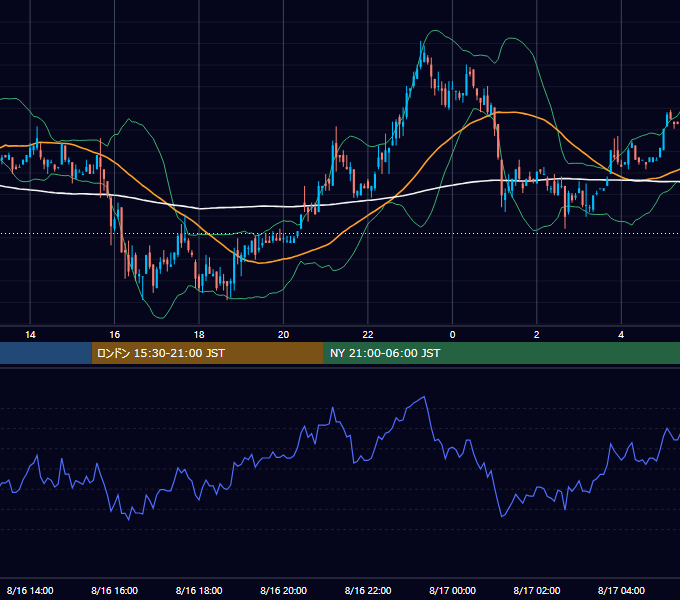Click the 8/17 02:00 label on the lower axis
The height and width of the screenshot is (600, 680).
[x=536, y=590]
